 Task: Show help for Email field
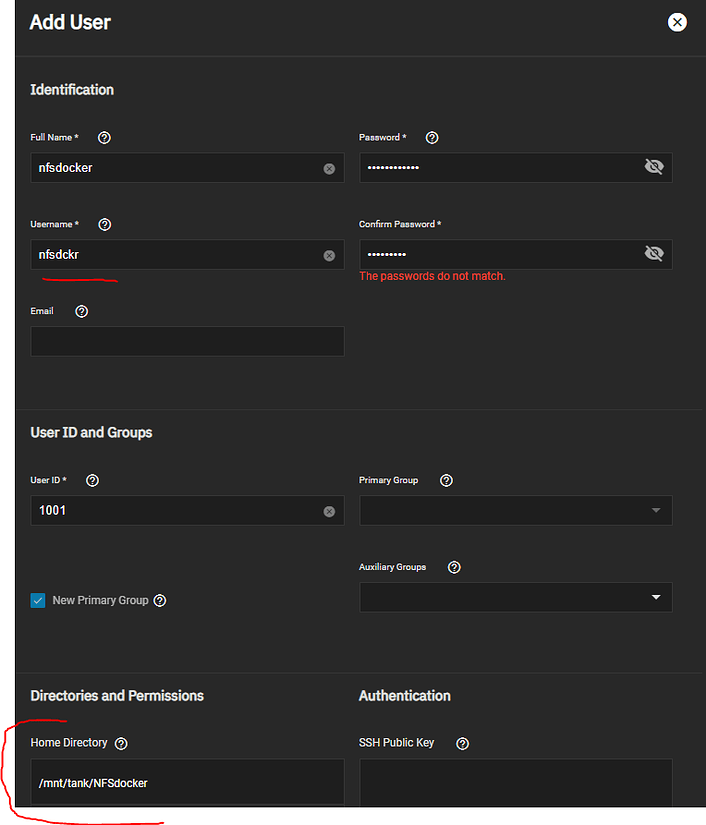coord(82,311)
